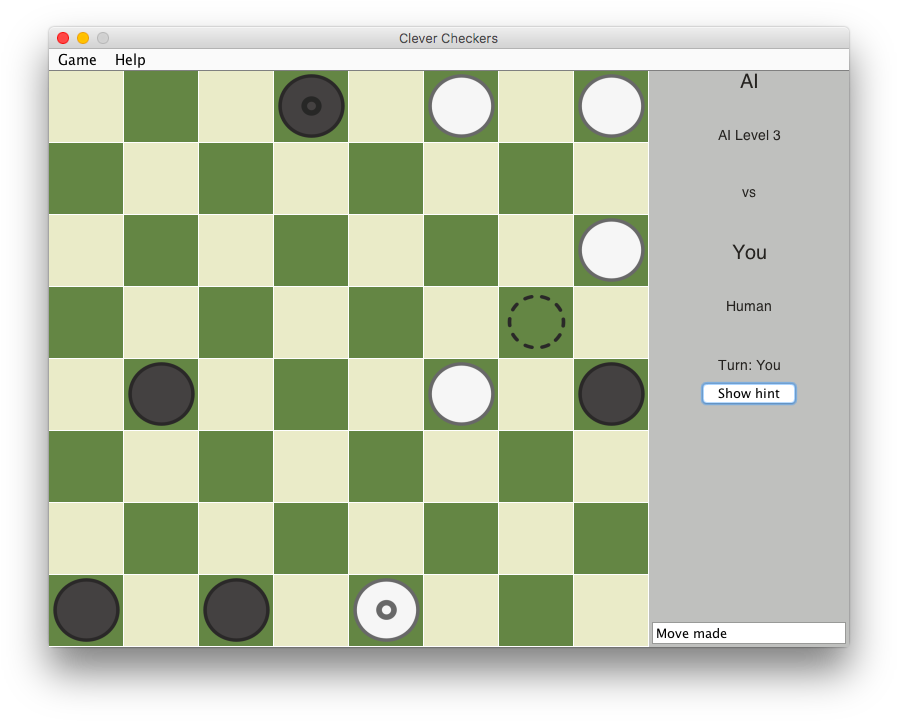Select the bottom-row black piece left of the white king
This screenshot has width=897, height=721.
tap(236, 610)
